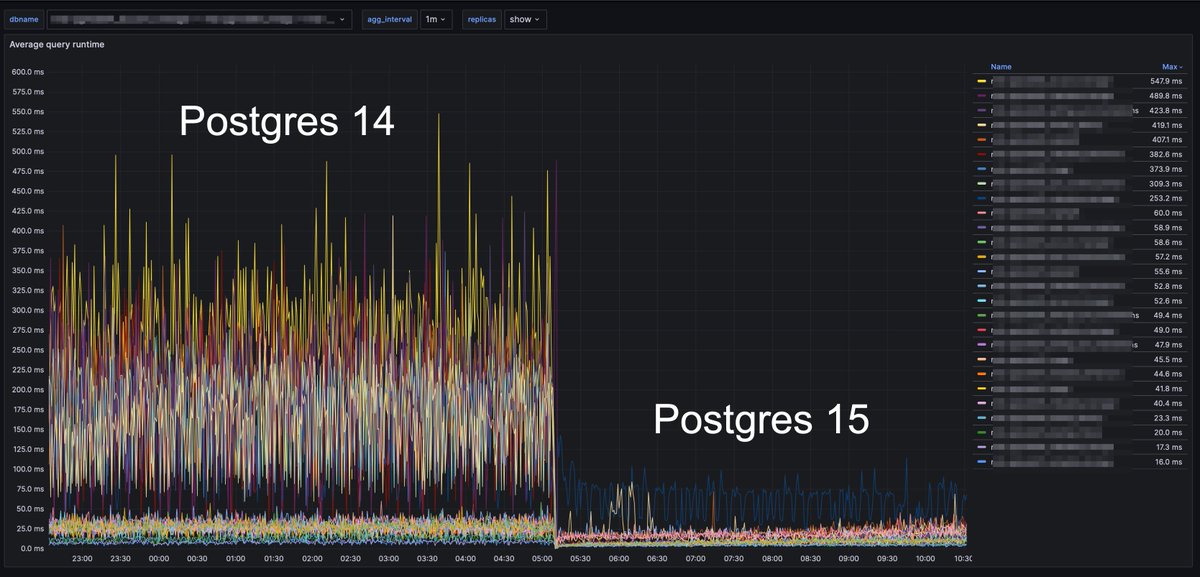
Task: Click the dbname variable label
Action: coord(24,19)
